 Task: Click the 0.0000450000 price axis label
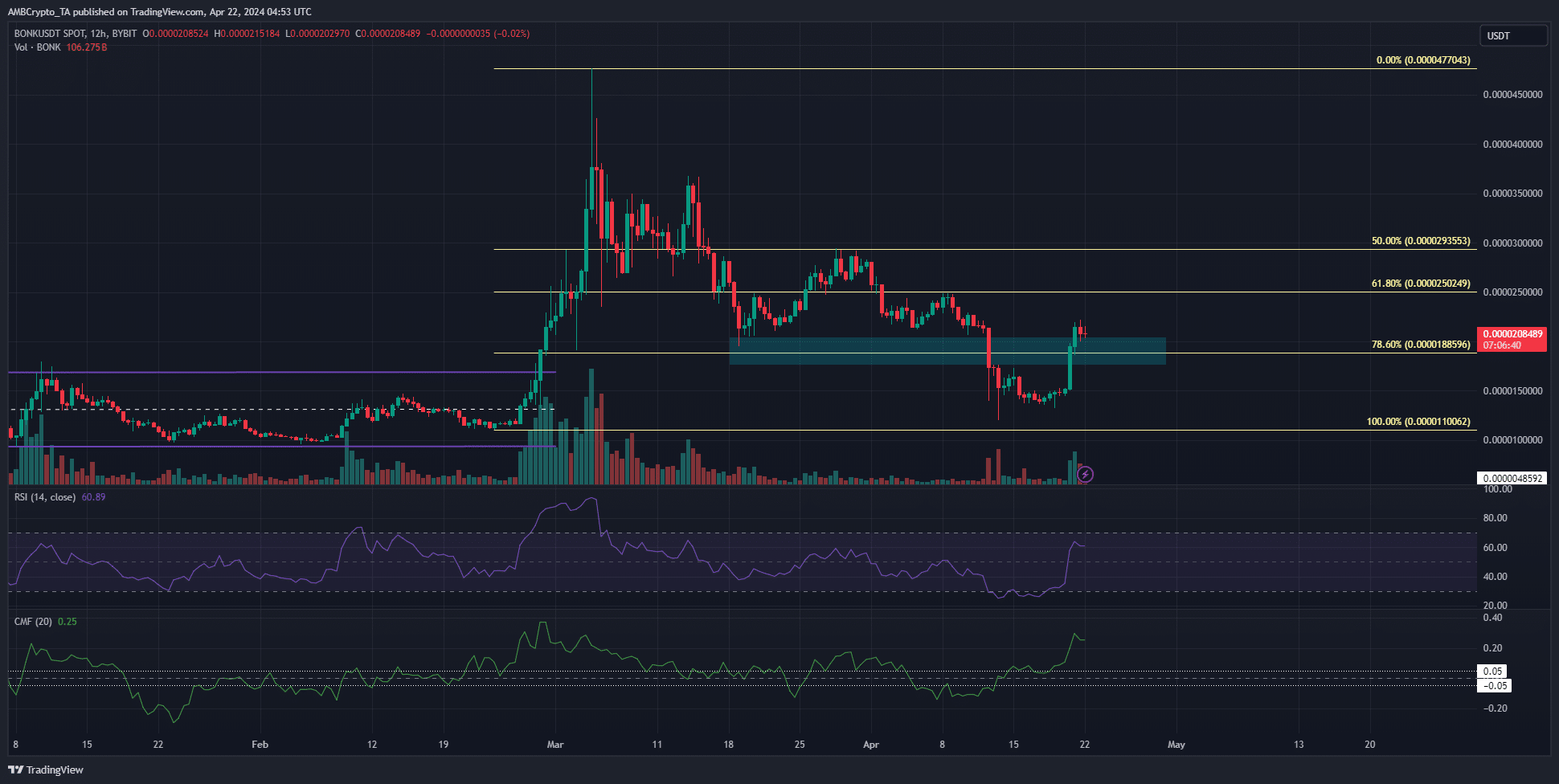coord(1512,95)
